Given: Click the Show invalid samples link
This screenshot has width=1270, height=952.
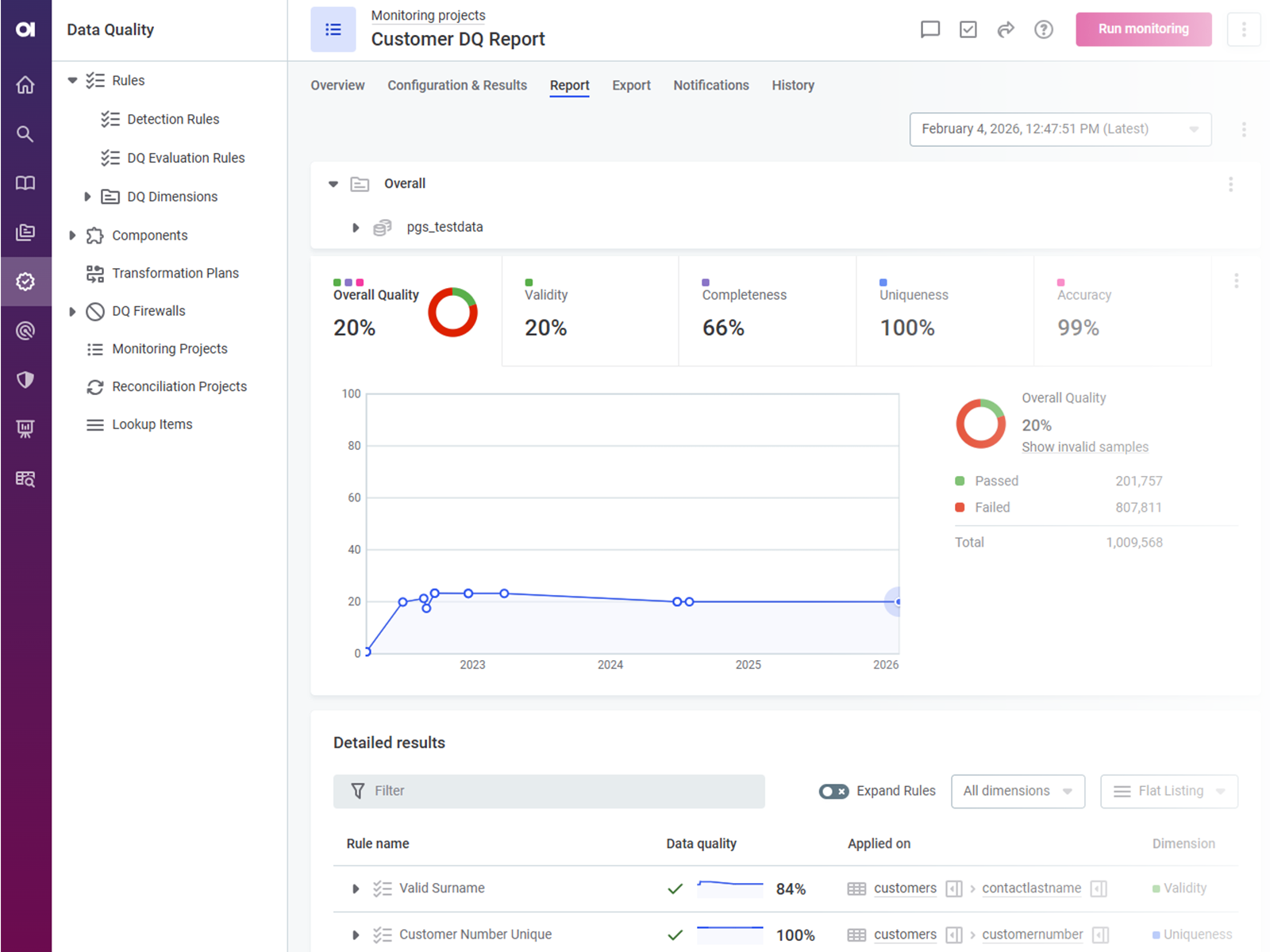Looking at the screenshot, I should tap(1084, 447).
